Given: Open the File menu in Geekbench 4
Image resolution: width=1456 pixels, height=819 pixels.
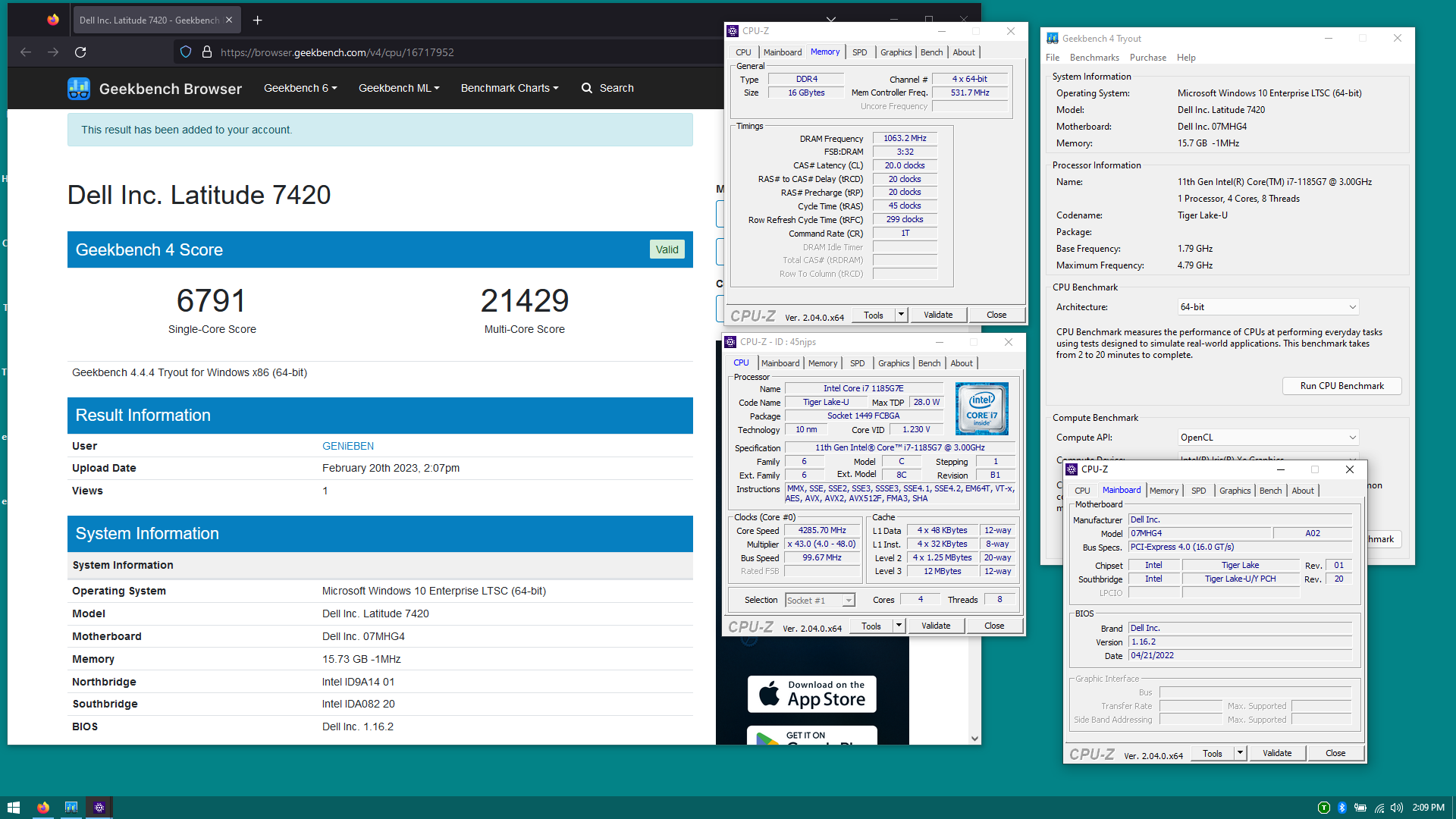Looking at the screenshot, I should (1053, 58).
